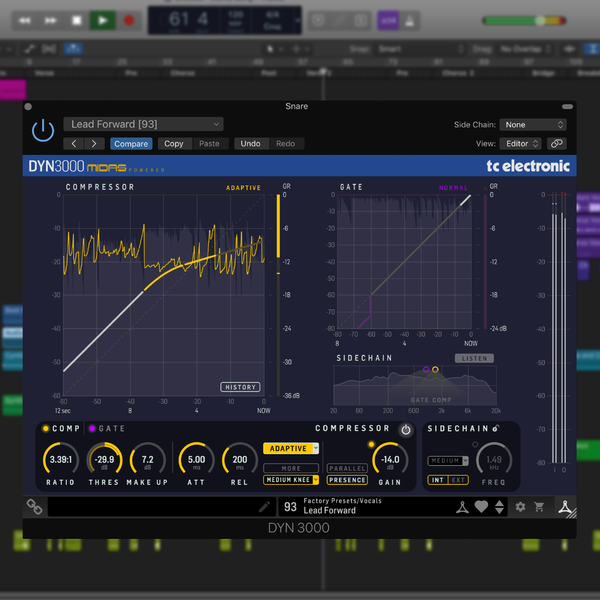Viewport: 600px width, 600px height.
Task: Open the View Editor dropdown
Action: point(521,143)
